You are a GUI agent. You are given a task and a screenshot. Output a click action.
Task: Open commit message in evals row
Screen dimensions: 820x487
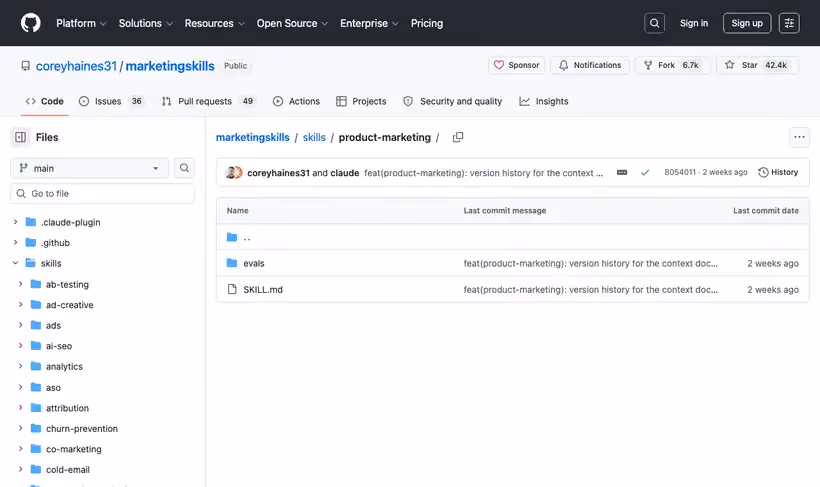click(x=590, y=263)
